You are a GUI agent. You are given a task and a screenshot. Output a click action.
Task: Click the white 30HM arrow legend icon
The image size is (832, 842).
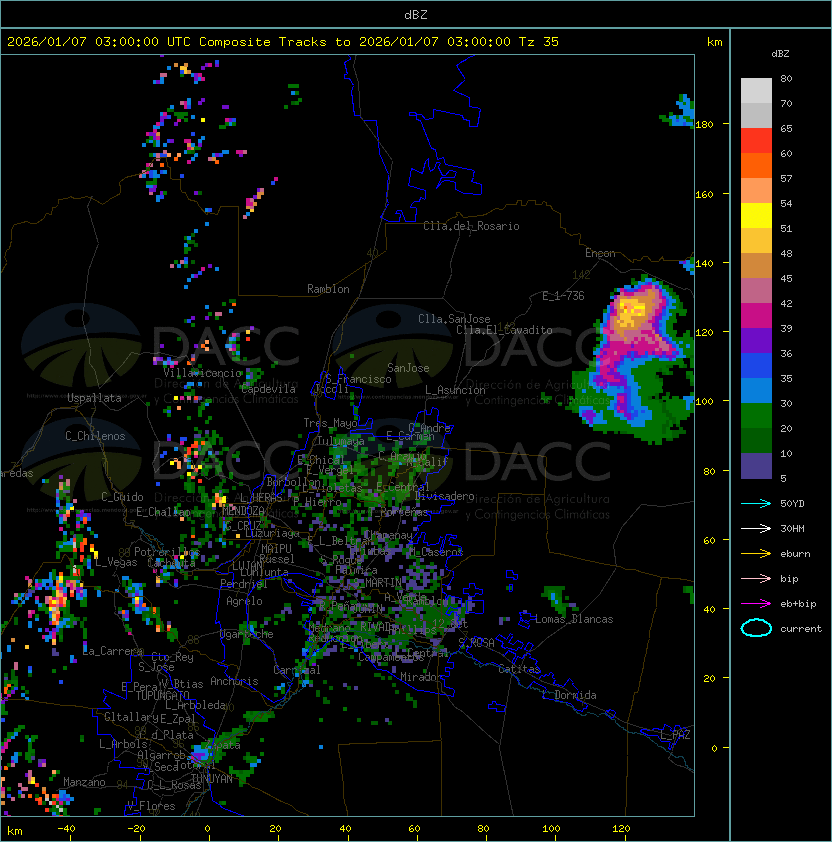tap(756, 528)
